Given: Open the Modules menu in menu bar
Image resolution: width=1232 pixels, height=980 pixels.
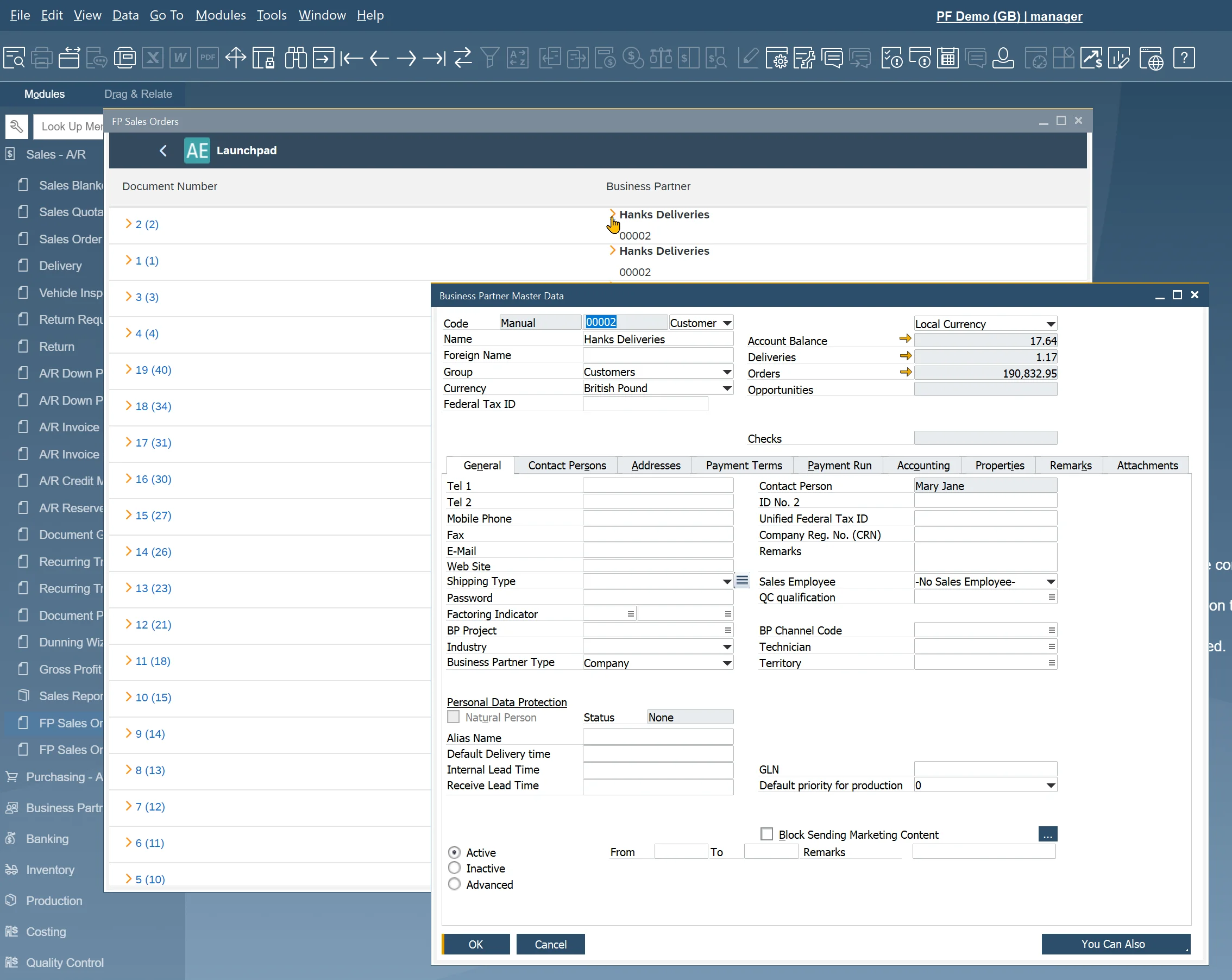Looking at the screenshot, I should click(221, 15).
